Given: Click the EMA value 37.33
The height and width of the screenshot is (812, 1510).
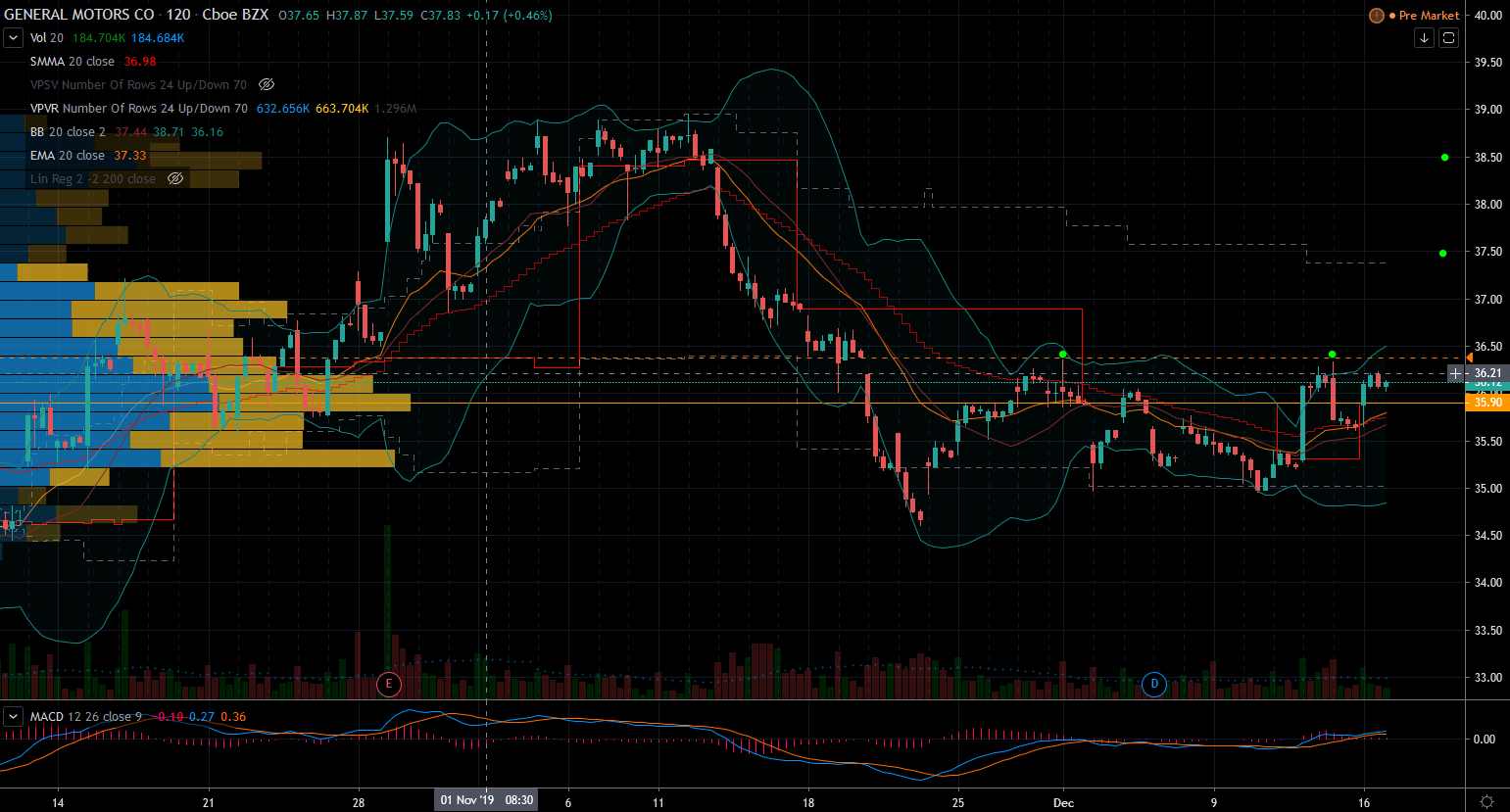Looking at the screenshot, I should tap(130, 156).
